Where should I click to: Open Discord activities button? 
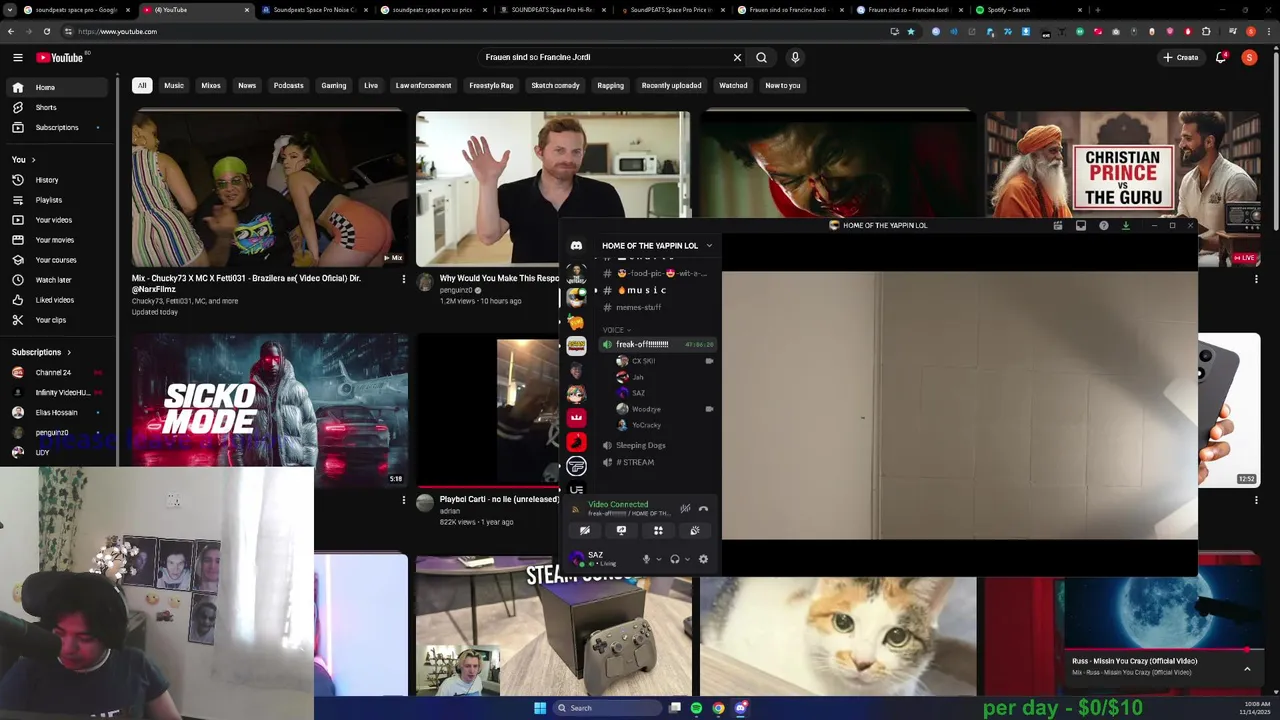tap(658, 530)
